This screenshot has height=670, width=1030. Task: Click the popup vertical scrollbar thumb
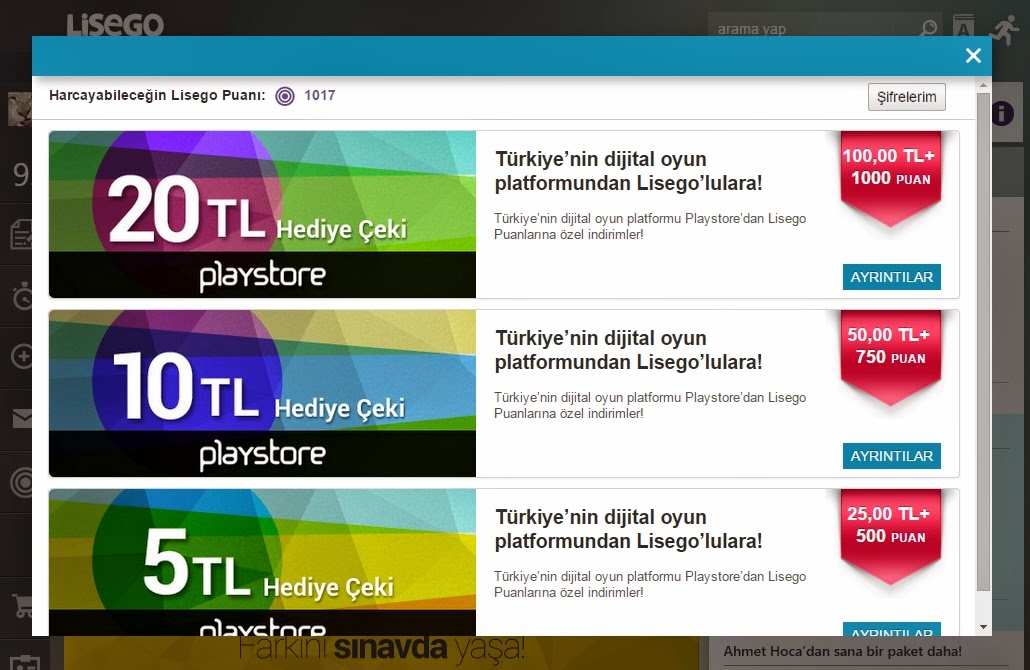[x=983, y=342]
